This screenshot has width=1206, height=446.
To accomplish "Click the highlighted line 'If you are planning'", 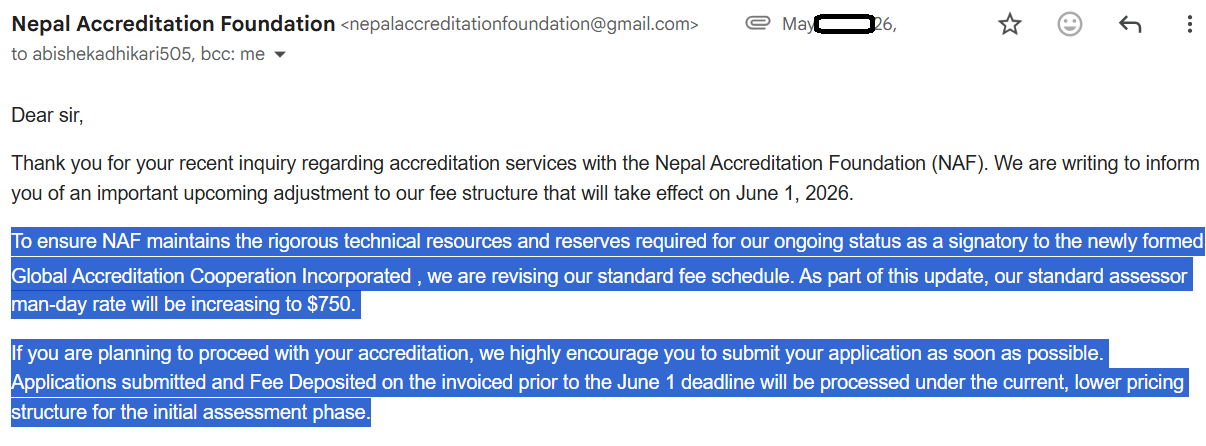I will pos(560,353).
